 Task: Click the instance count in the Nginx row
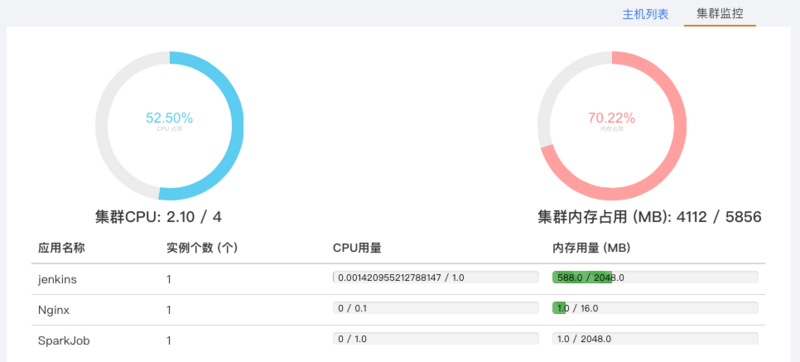[x=169, y=310]
